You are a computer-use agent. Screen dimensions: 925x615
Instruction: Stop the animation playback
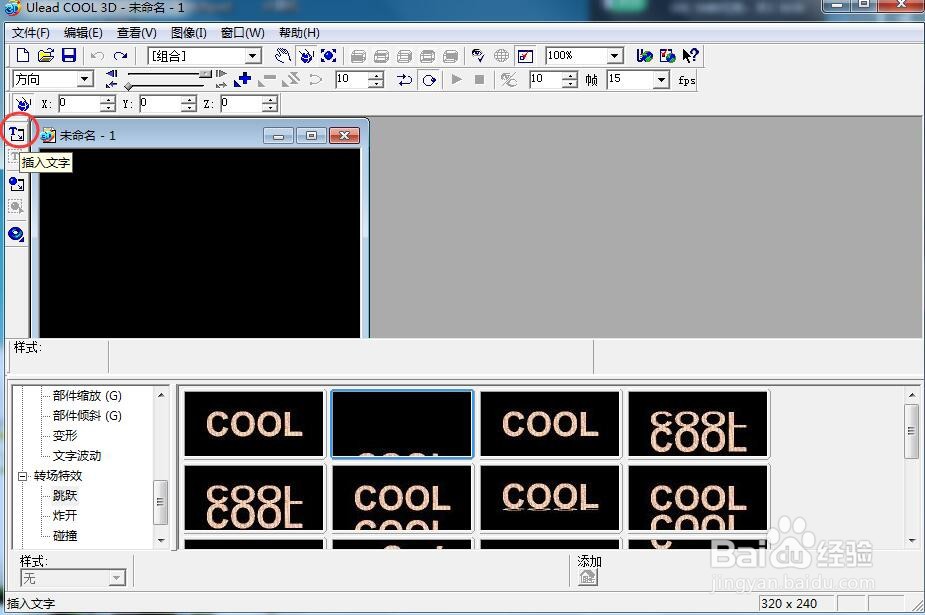tap(479, 80)
